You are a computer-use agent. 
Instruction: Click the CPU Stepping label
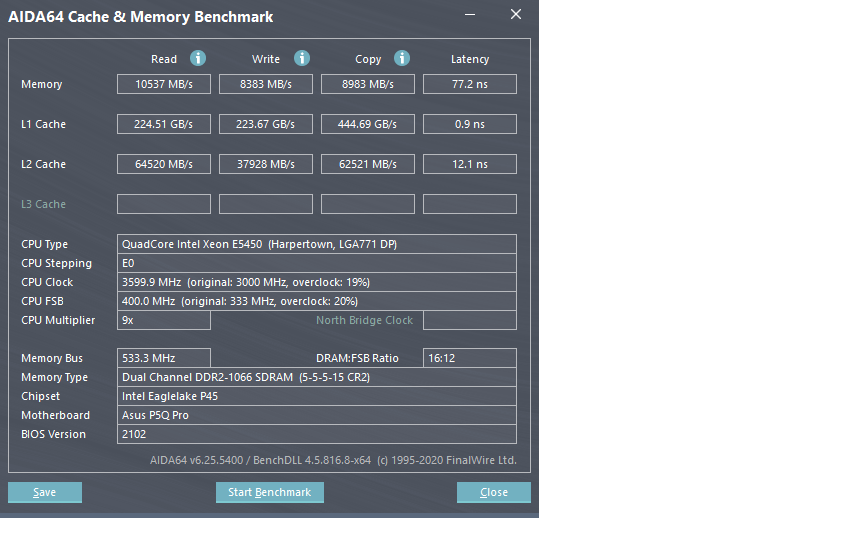click(x=56, y=263)
